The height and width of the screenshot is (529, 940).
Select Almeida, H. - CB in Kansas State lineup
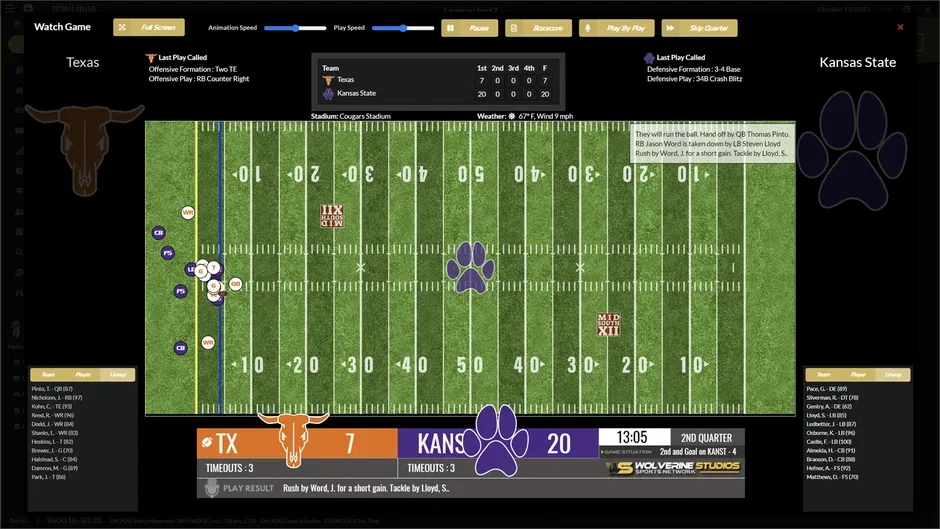pos(831,450)
